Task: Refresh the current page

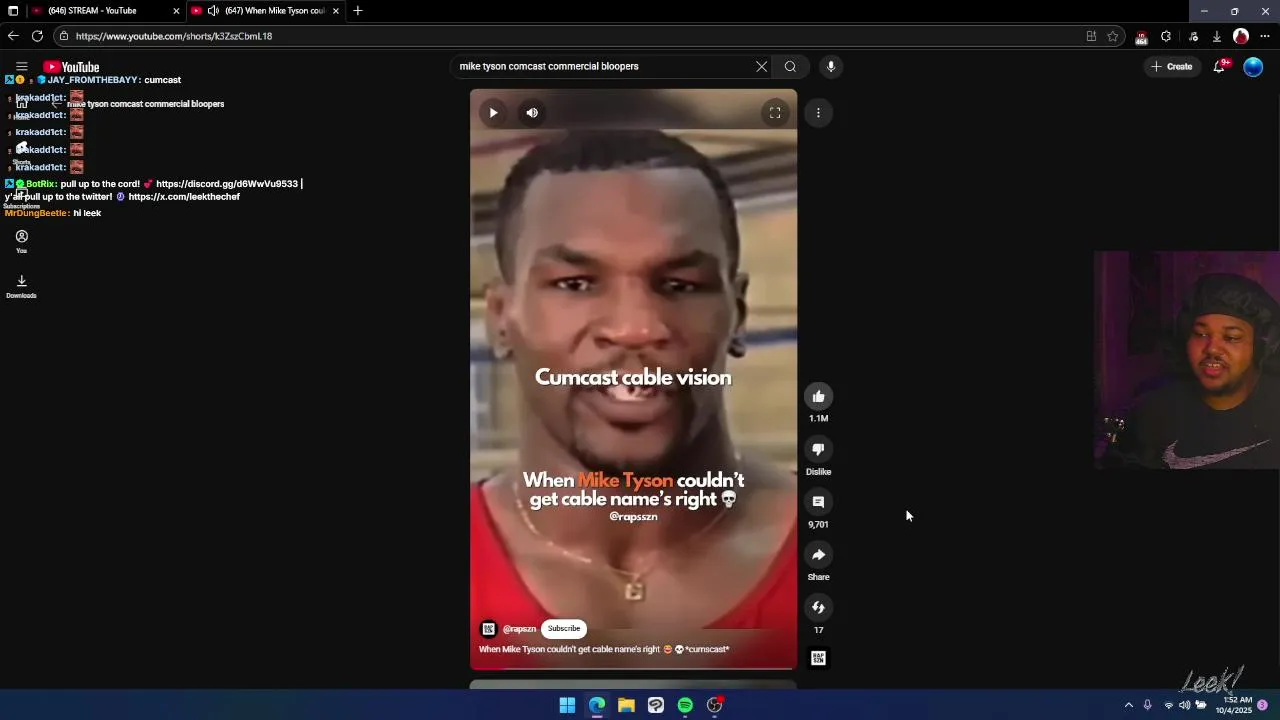Action: point(37,36)
